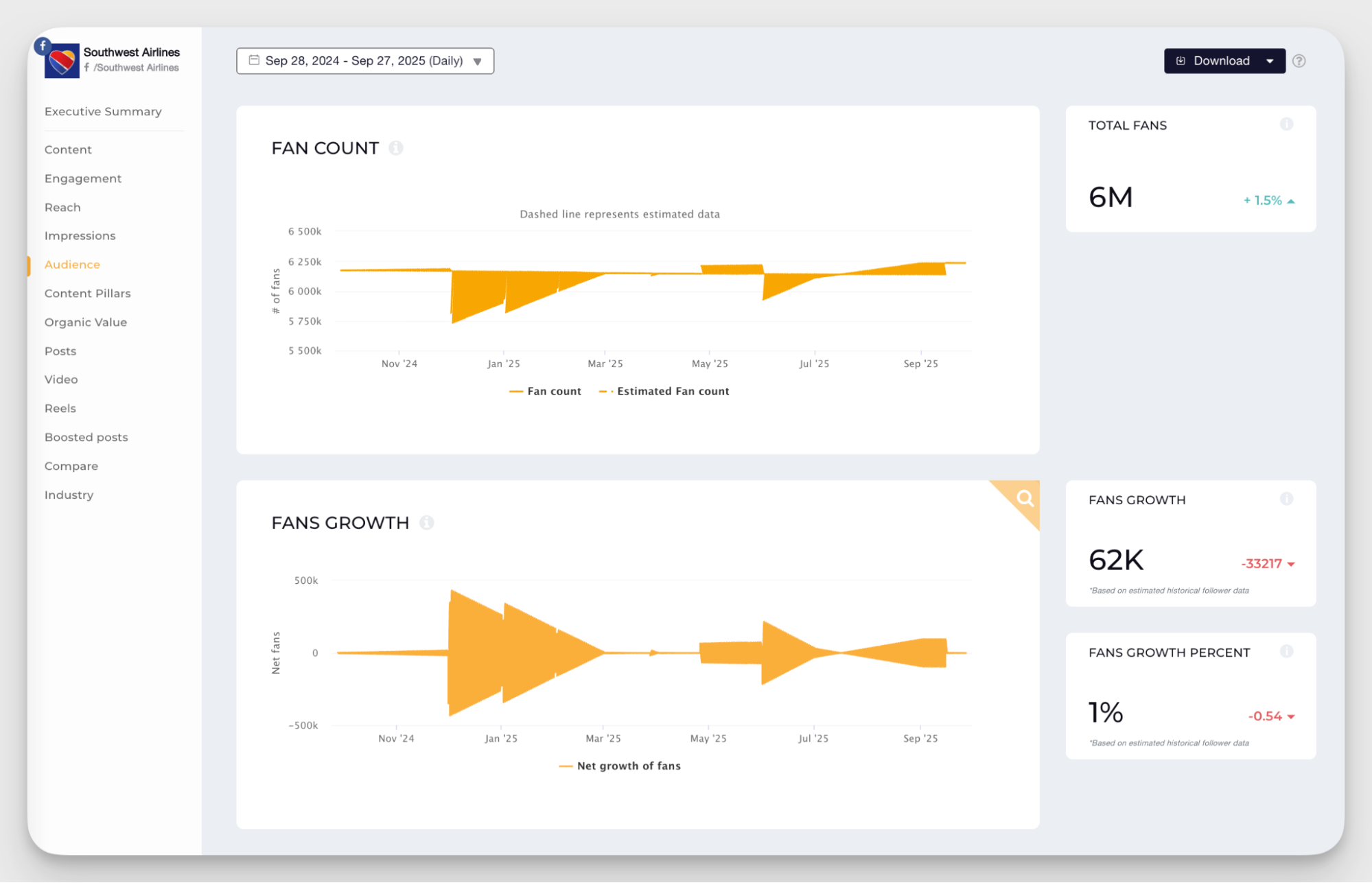
Task: Click the Fans Growth chart info icon
Action: tap(427, 523)
